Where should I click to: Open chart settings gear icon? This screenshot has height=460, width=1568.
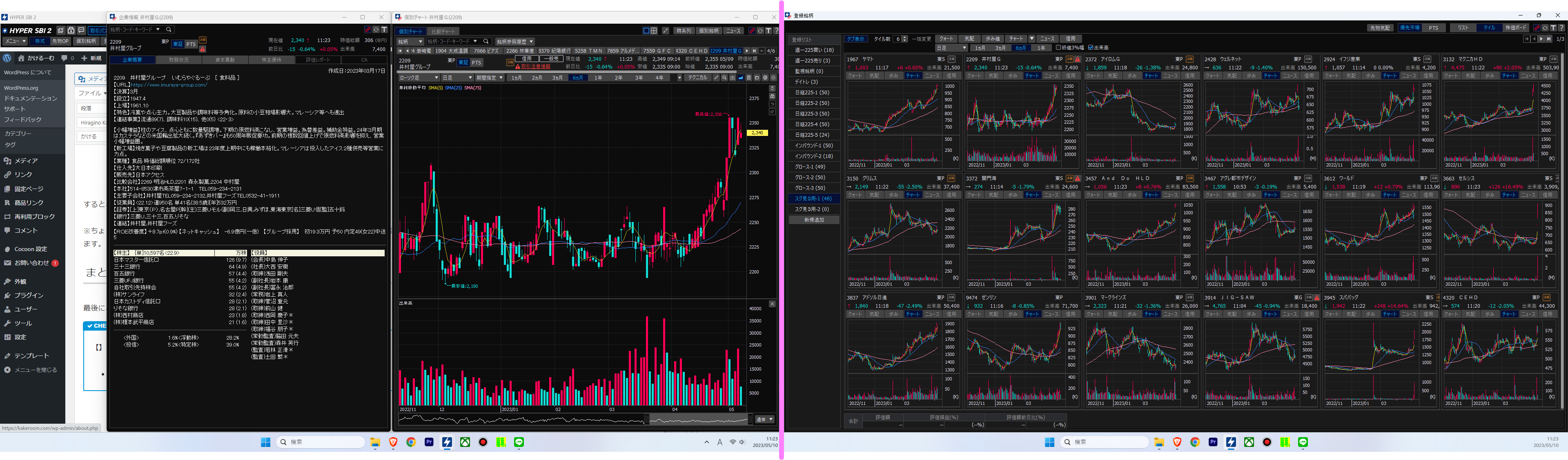(x=773, y=78)
